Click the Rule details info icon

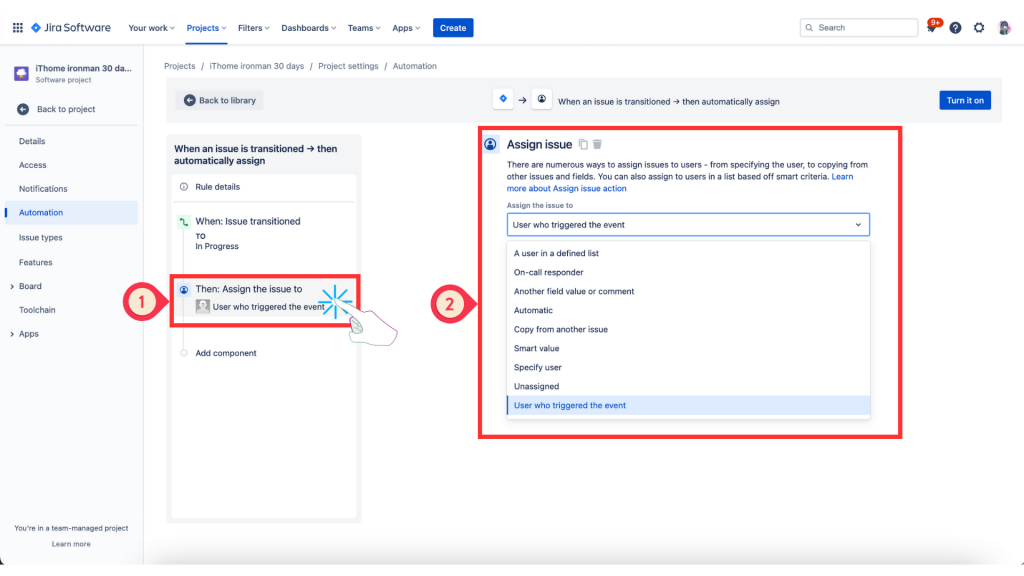click(184, 187)
